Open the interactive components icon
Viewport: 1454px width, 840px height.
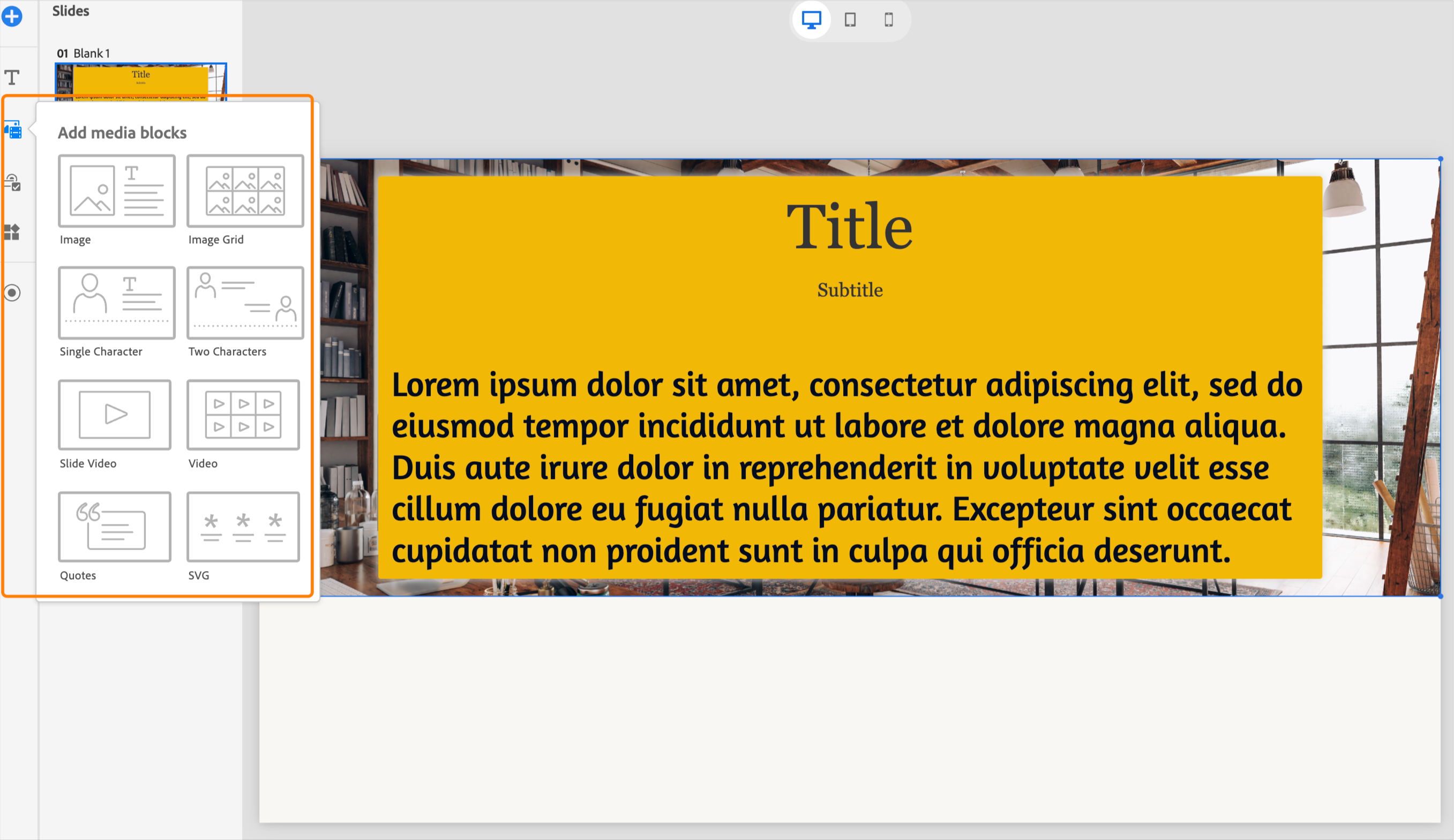tap(13, 183)
